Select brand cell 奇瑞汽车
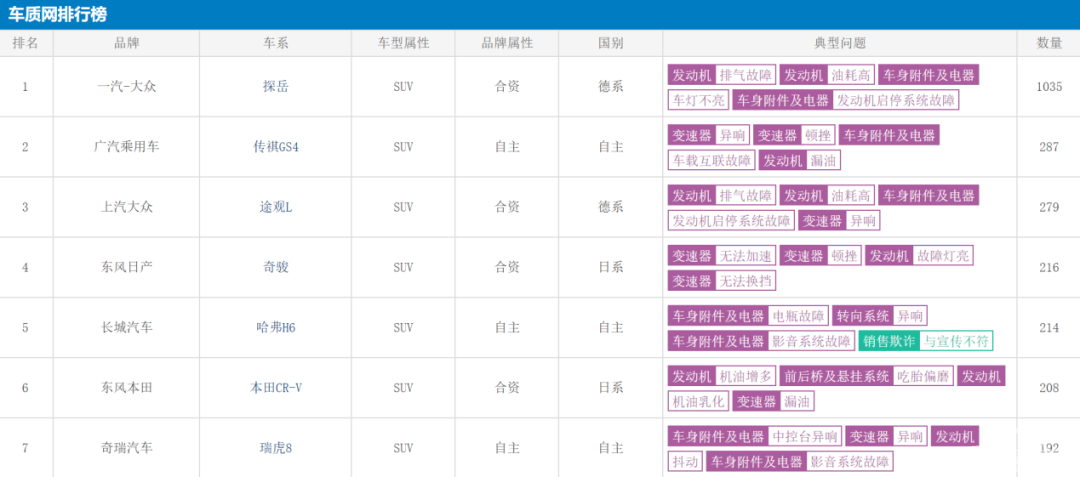1080x477 pixels. (126, 448)
